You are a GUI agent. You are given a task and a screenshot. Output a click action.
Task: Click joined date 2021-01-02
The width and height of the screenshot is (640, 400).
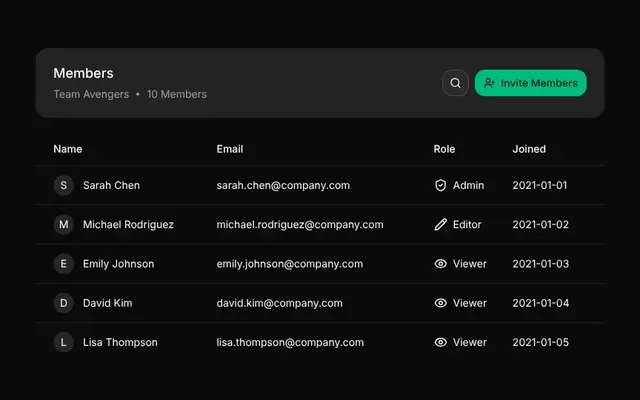click(540, 224)
